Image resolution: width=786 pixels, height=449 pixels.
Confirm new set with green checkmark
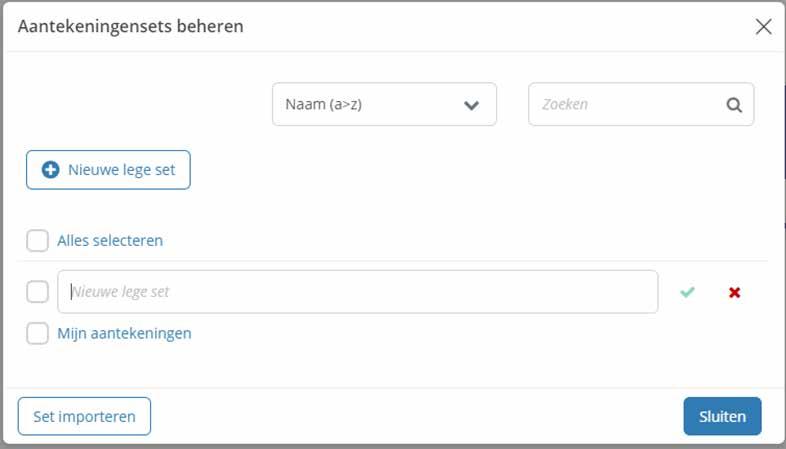687,292
